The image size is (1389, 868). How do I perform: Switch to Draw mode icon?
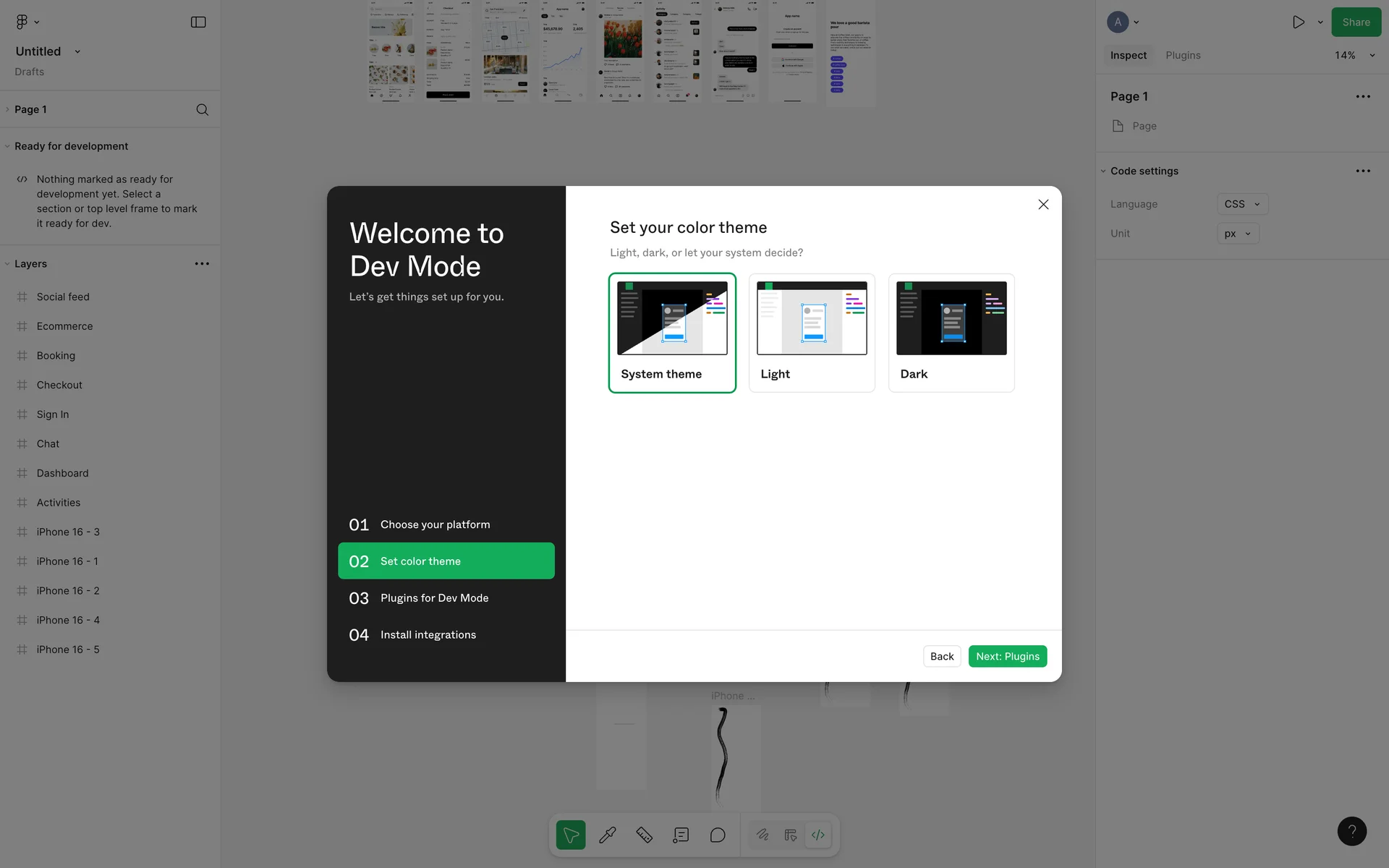(763, 835)
